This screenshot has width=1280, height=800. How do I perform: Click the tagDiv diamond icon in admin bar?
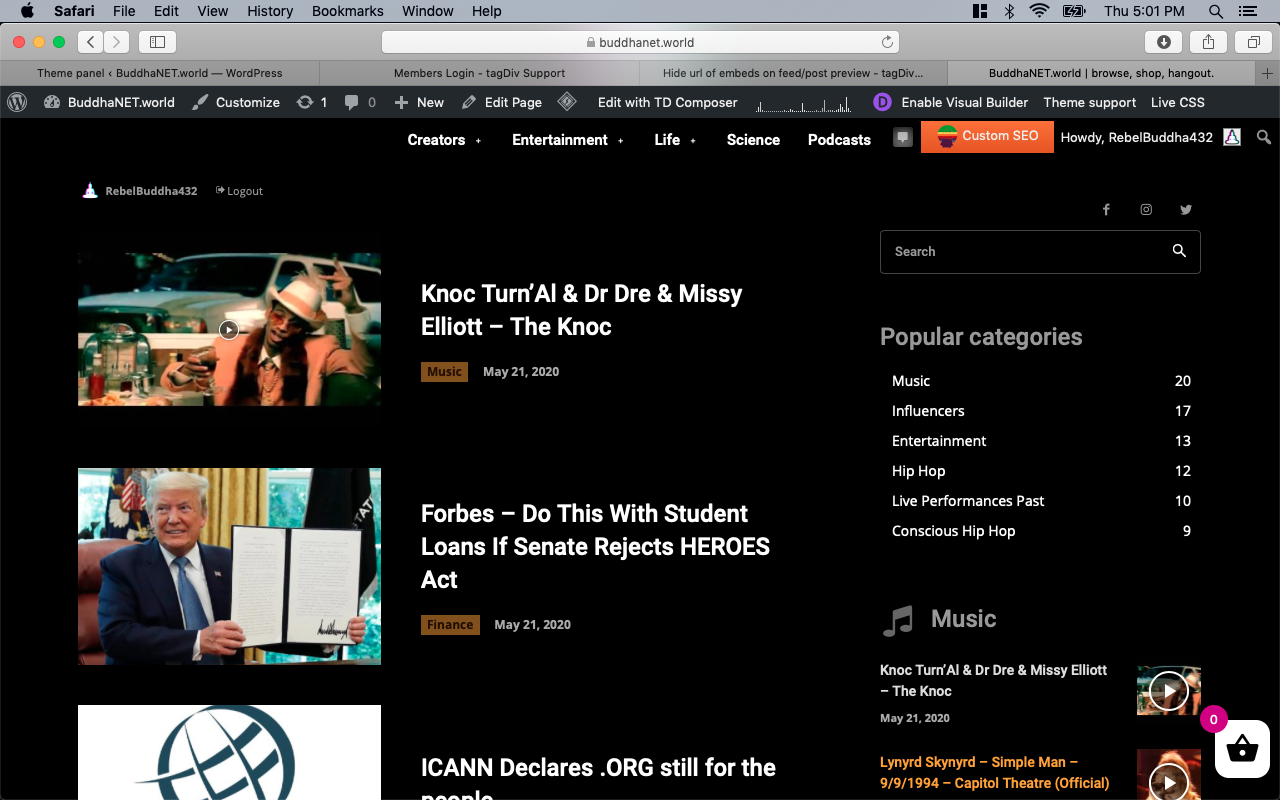(567, 102)
